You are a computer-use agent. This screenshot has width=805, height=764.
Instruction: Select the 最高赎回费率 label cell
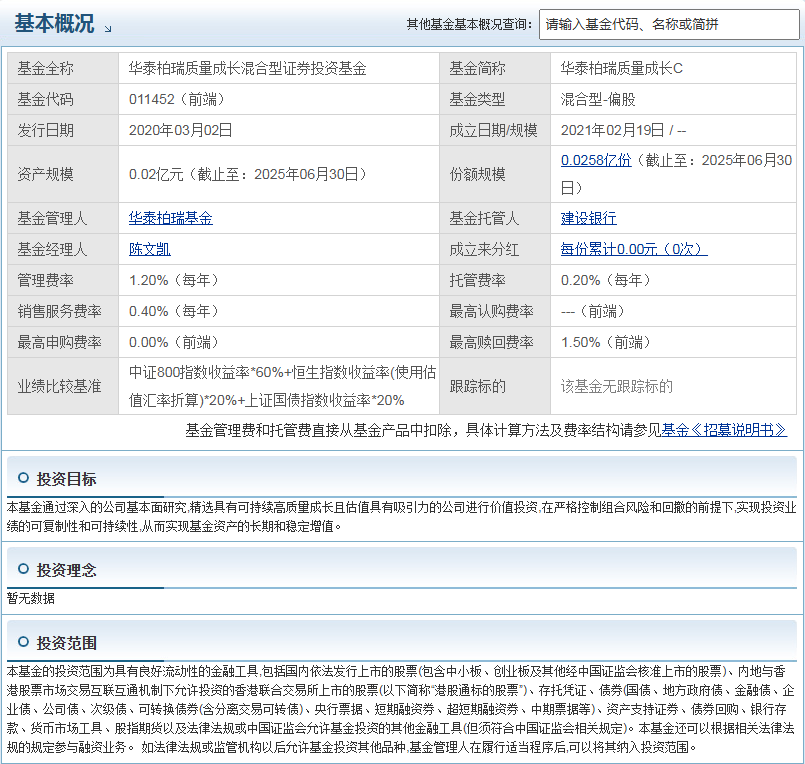click(495, 341)
